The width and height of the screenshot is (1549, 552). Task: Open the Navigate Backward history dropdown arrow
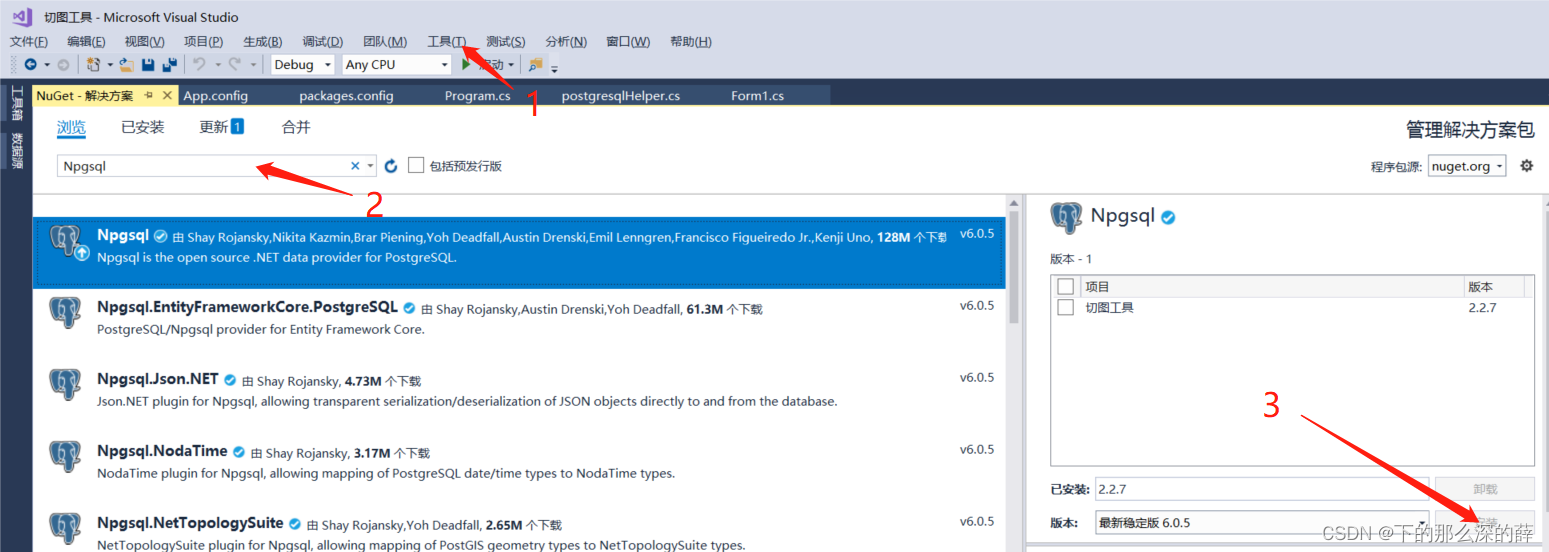point(46,65)
